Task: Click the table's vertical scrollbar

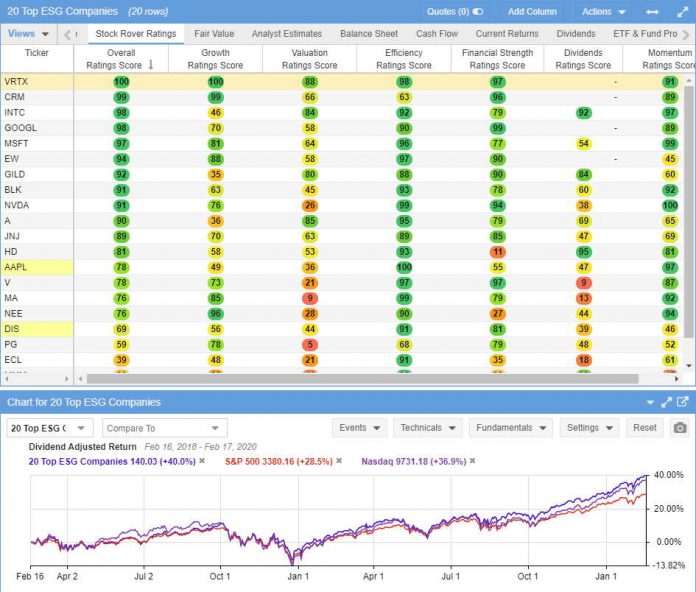Action: tap(689, 211)
